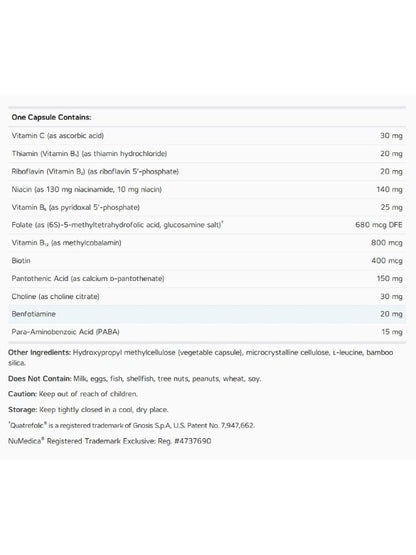Click the Niacin 140 mg row

click(207, 189)
